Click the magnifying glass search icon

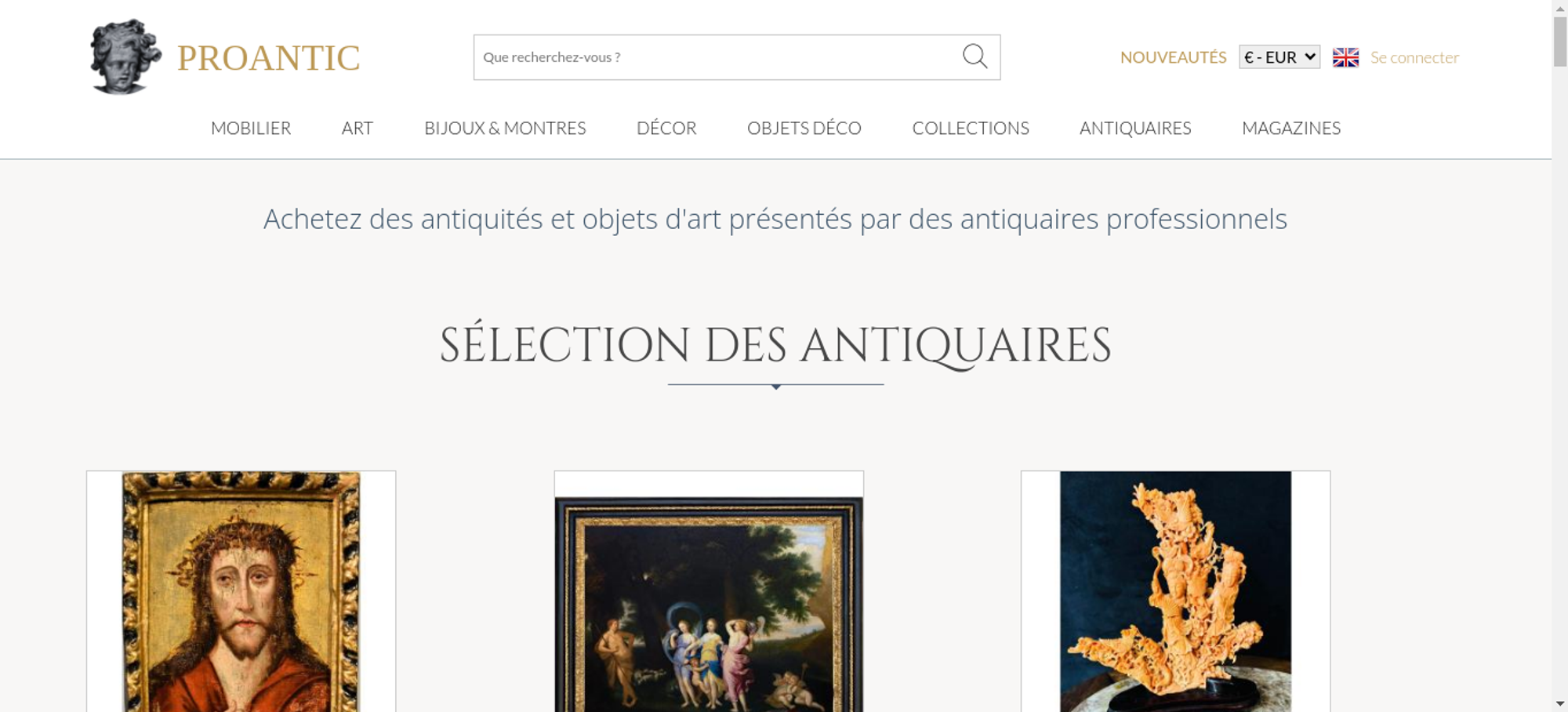pos(975,56)
